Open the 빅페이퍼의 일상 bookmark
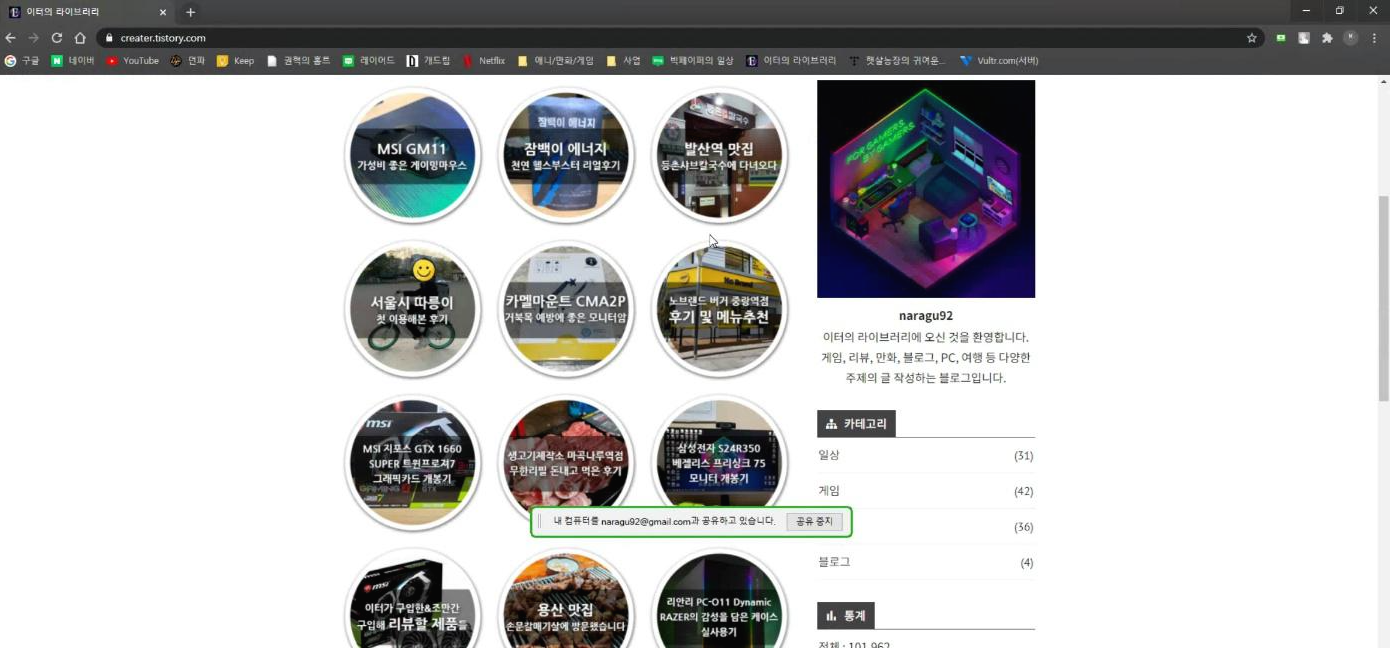The width and height of the screenshot is (1390, 648). 693,61
